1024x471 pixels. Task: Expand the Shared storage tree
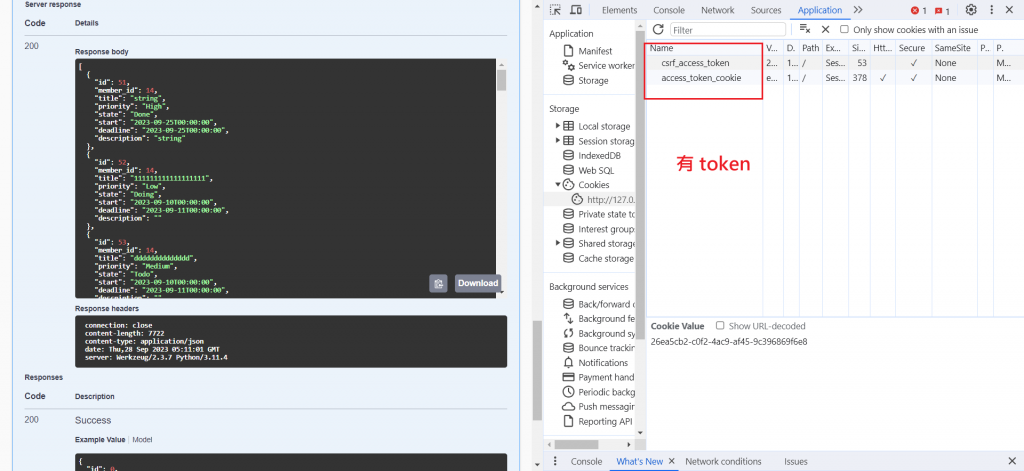coord(557,243)
